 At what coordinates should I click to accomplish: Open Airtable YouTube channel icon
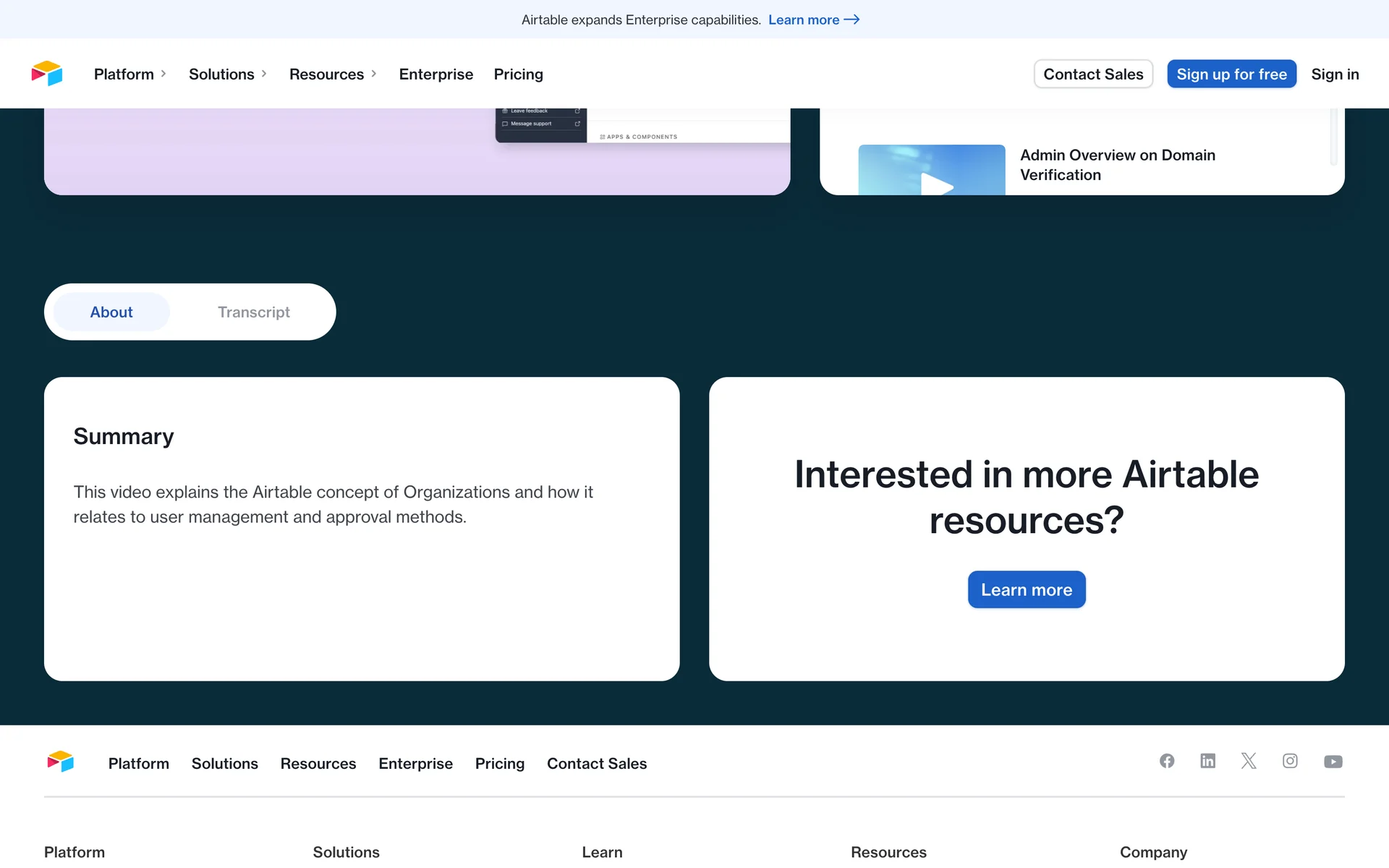(1333, 762)
